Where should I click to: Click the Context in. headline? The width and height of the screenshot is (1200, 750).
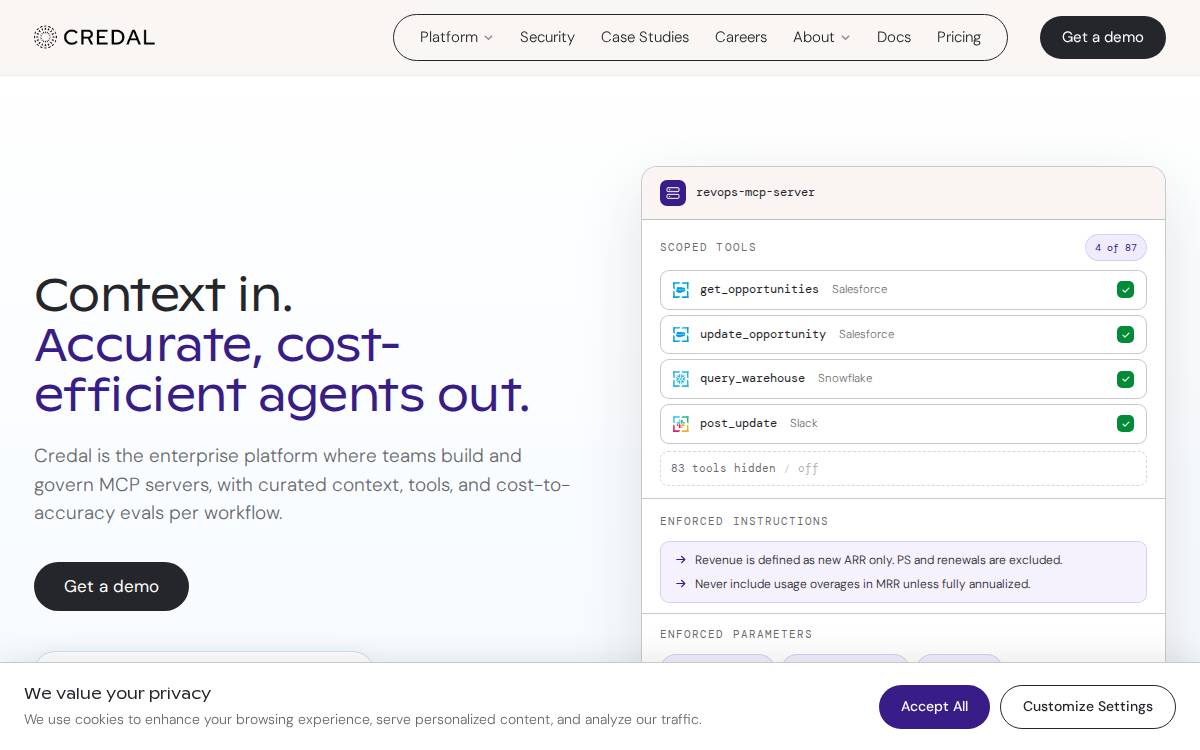click(x=163, y=295)
